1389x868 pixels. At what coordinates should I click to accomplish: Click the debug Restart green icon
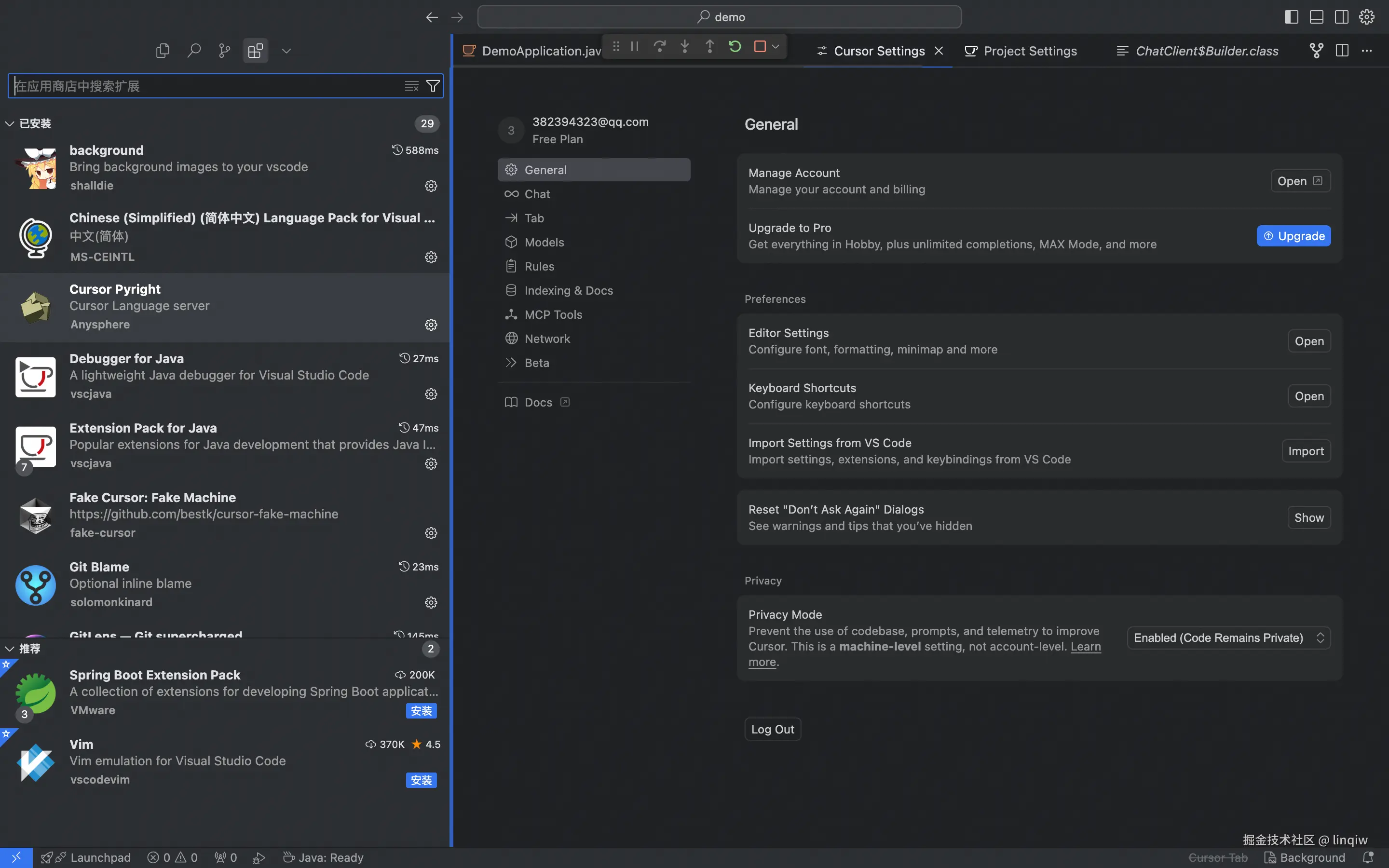(x=735, y=46)
